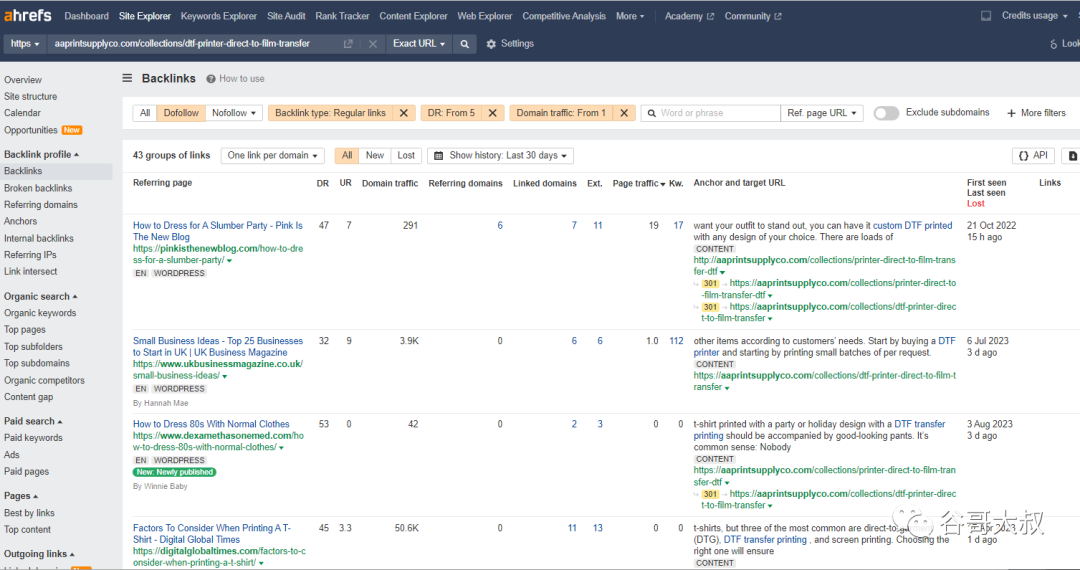The image size is (1080, 570).
Task: Open the More menu in top navigation
Action: (630, 16)
